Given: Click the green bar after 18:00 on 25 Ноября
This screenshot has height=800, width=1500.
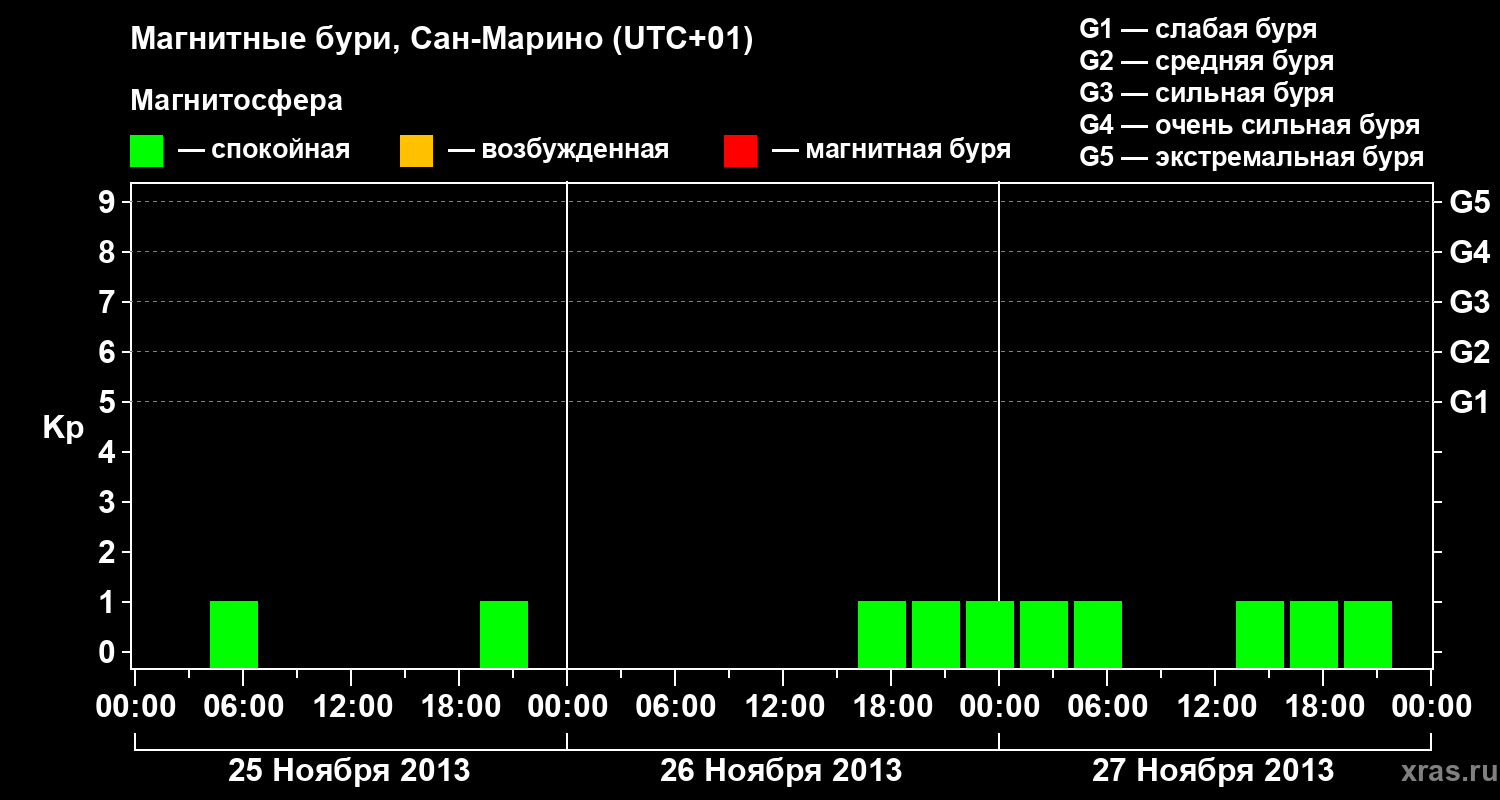Looking at the screenshot, I should [x=504, y=634].
